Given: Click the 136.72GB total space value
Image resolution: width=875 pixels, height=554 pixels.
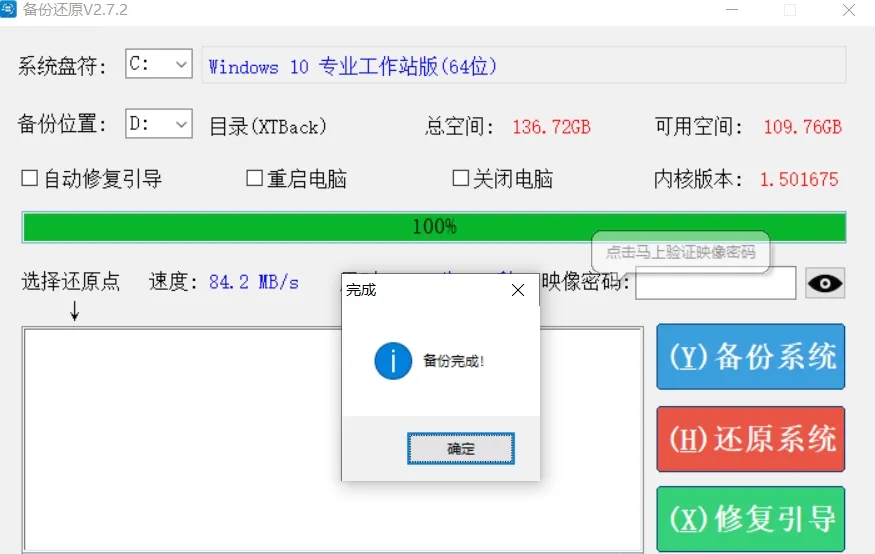Looking at the screenshot, I should (x=551, y=127).
